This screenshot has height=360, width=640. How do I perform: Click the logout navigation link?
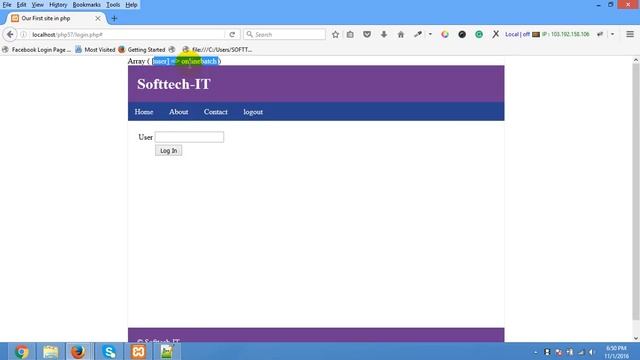(253, 111)
